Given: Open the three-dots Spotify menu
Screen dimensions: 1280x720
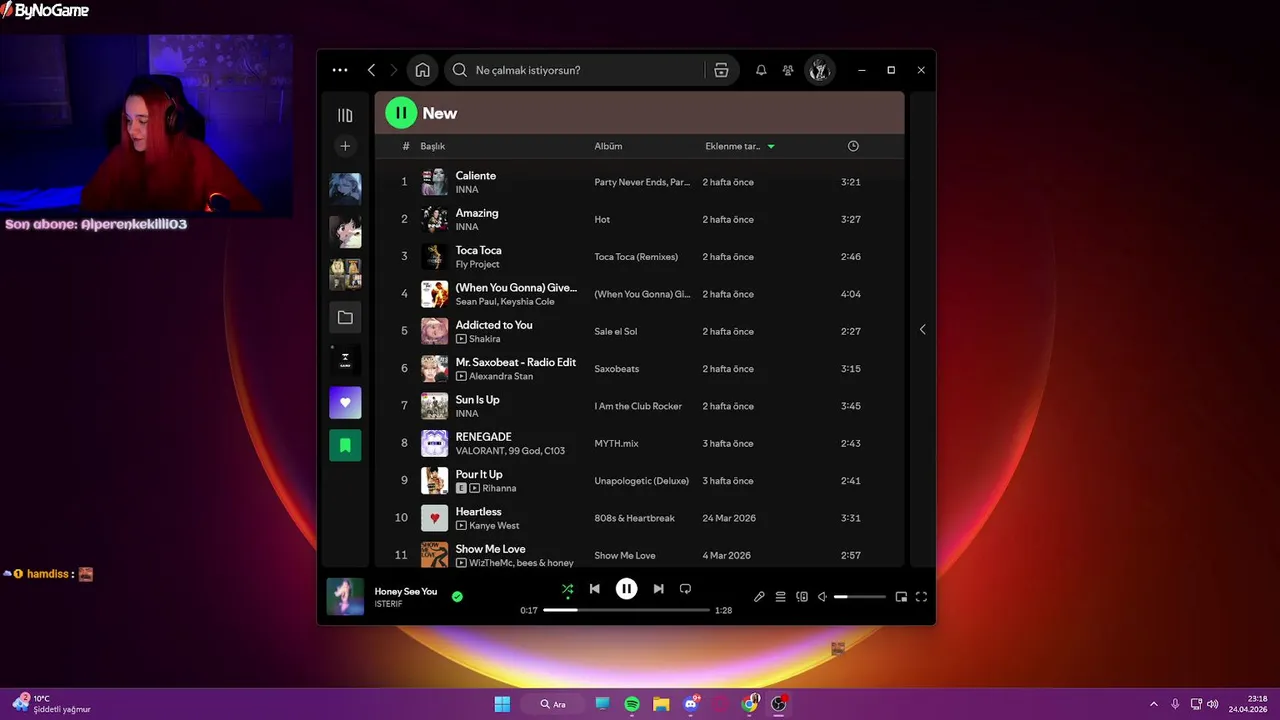Looking at the screenshot, I should click(x=340, y=70).
